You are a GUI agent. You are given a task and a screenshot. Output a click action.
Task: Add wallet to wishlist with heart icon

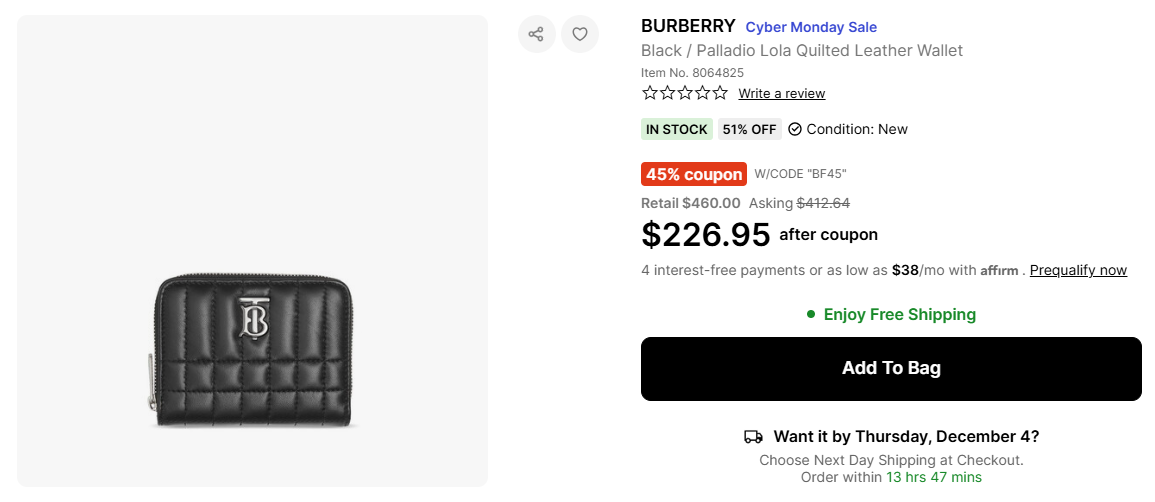click(x=580, y=34)
